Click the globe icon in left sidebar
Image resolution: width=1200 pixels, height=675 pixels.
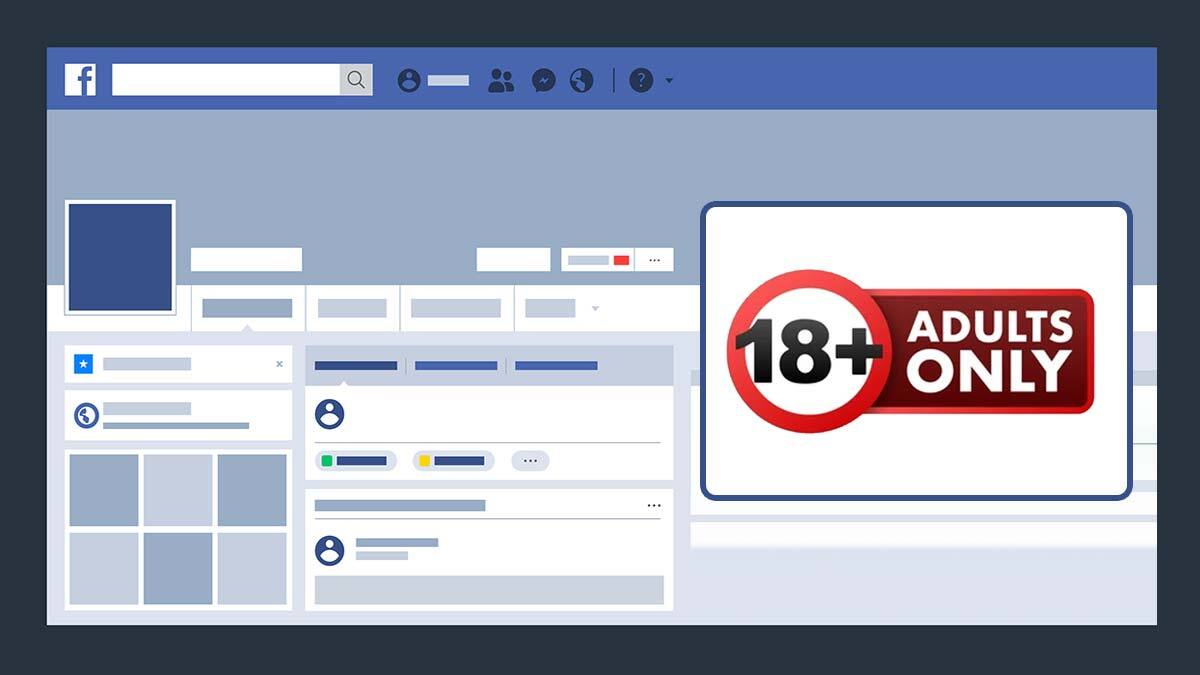87,415
